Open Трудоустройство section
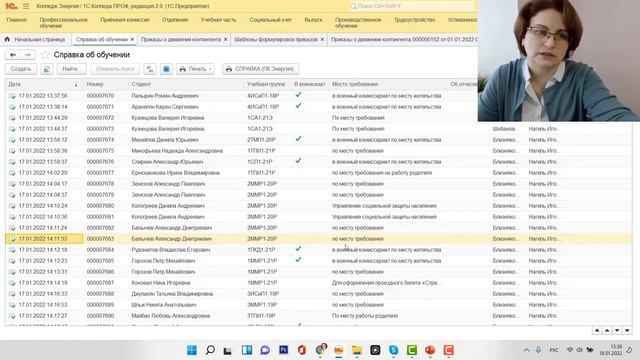This screenshot has height=360, width=640. point(414,20)
